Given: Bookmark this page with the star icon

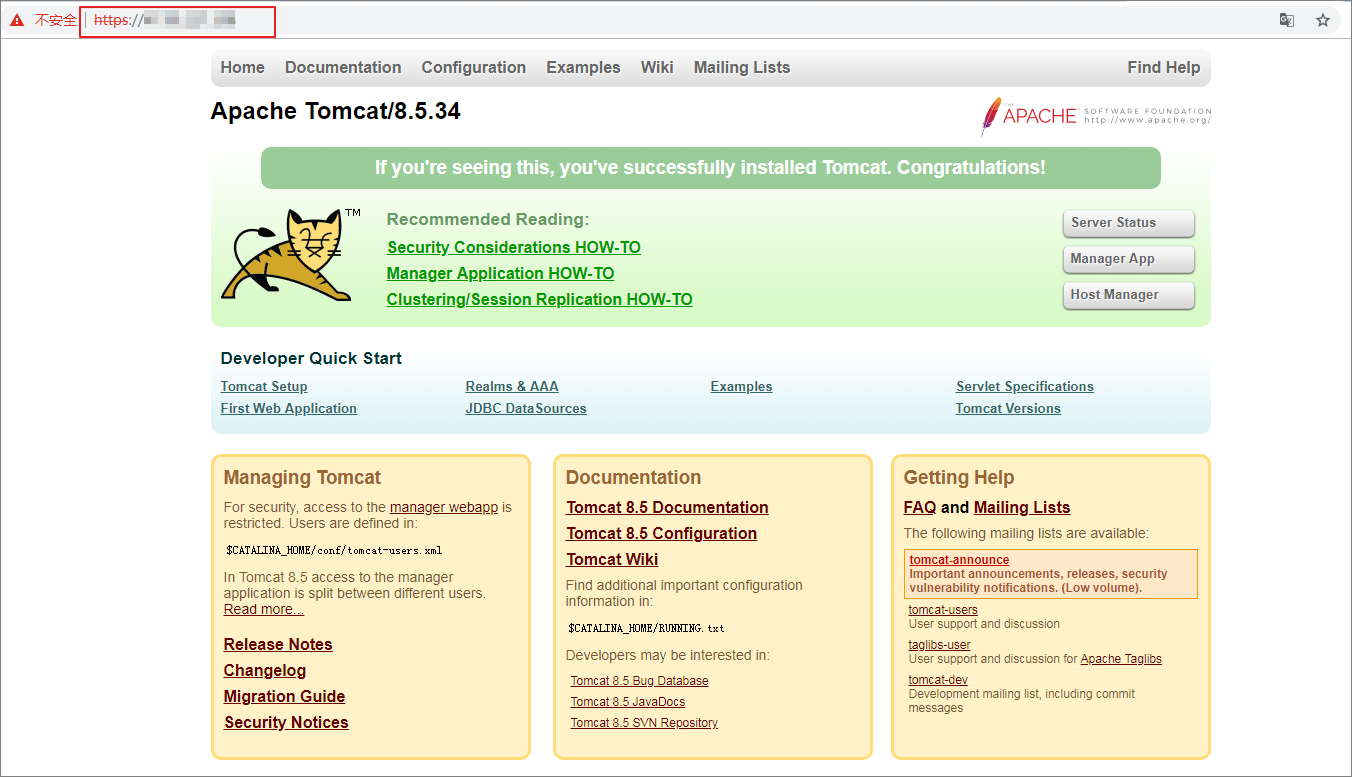Looking at the screenshot, I should coord(1323,20).
